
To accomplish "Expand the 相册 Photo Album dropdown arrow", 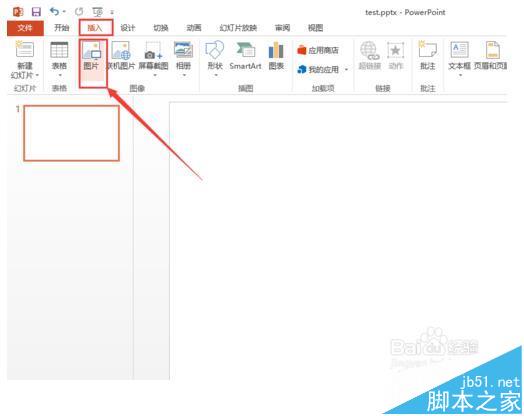I will (184, 75).
